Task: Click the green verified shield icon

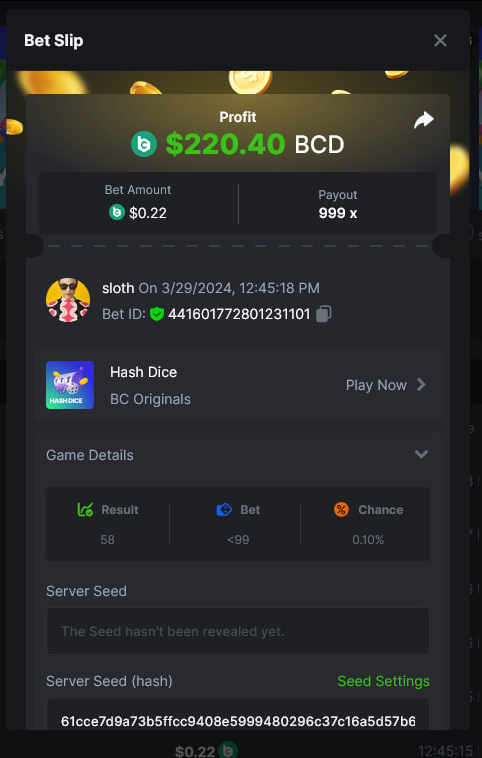Action: [x=157, y=314]
